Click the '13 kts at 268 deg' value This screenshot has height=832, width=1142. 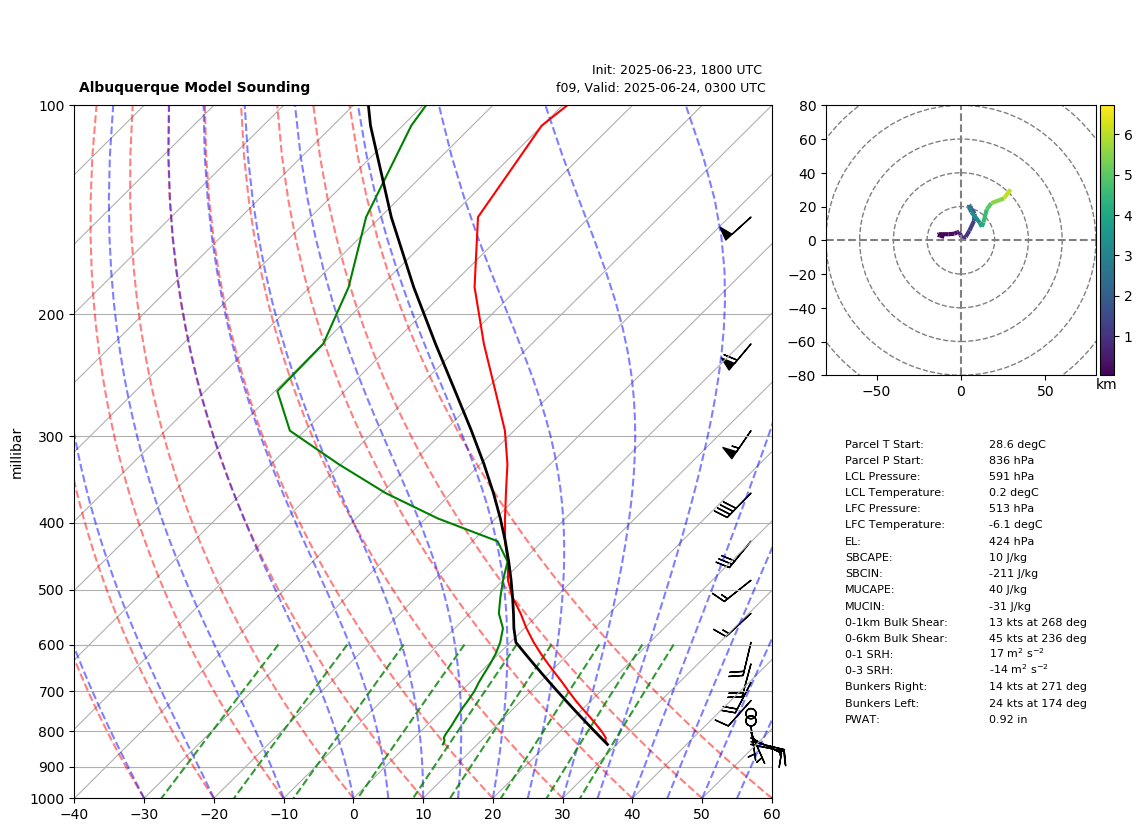click(x=1038, y=622)
